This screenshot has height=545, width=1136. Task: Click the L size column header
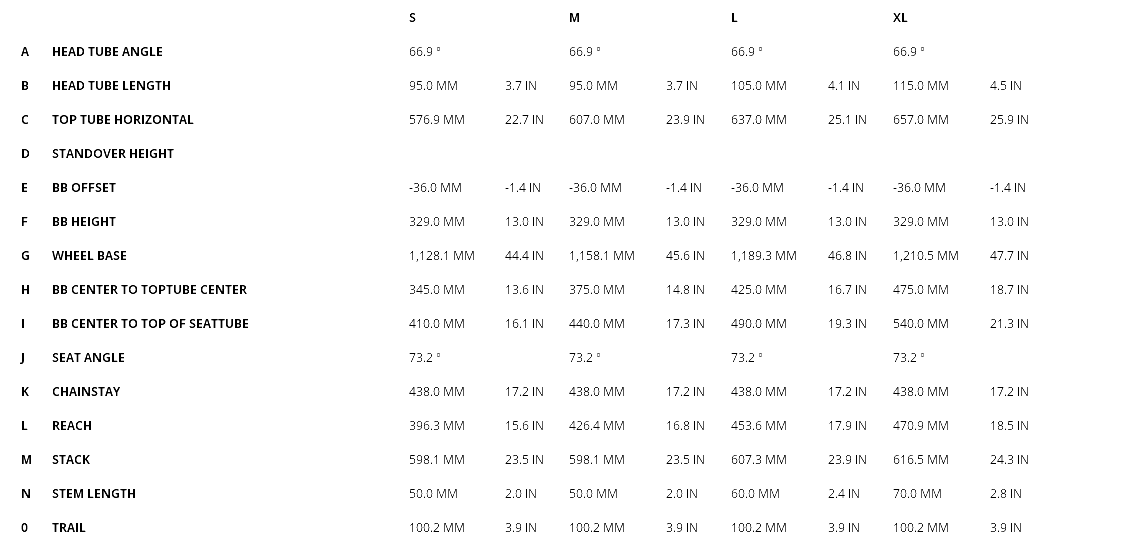[x=735, y=18]
